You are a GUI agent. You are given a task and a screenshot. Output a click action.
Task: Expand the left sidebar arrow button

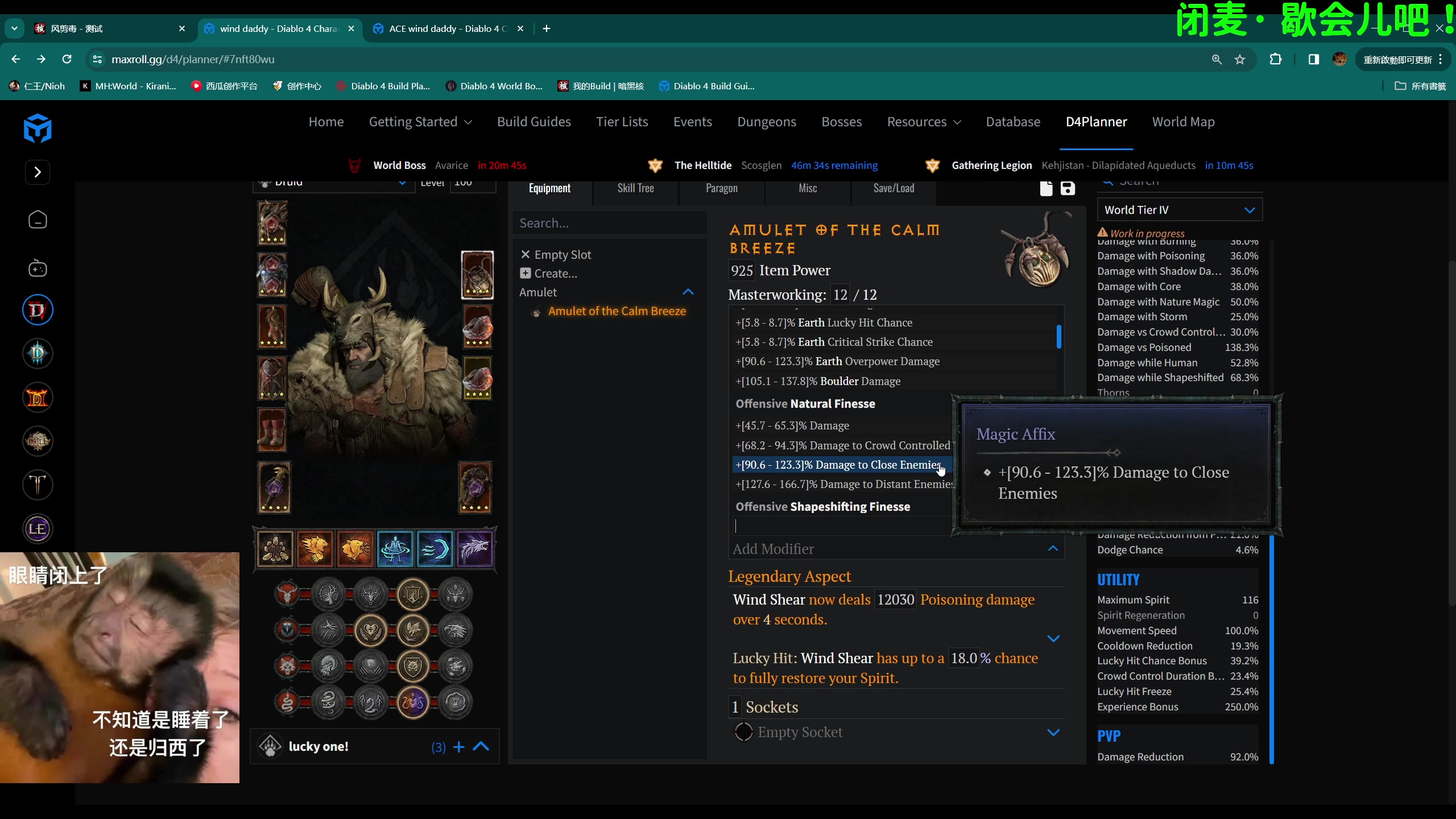pyautogui.click(x=38, y=172)
